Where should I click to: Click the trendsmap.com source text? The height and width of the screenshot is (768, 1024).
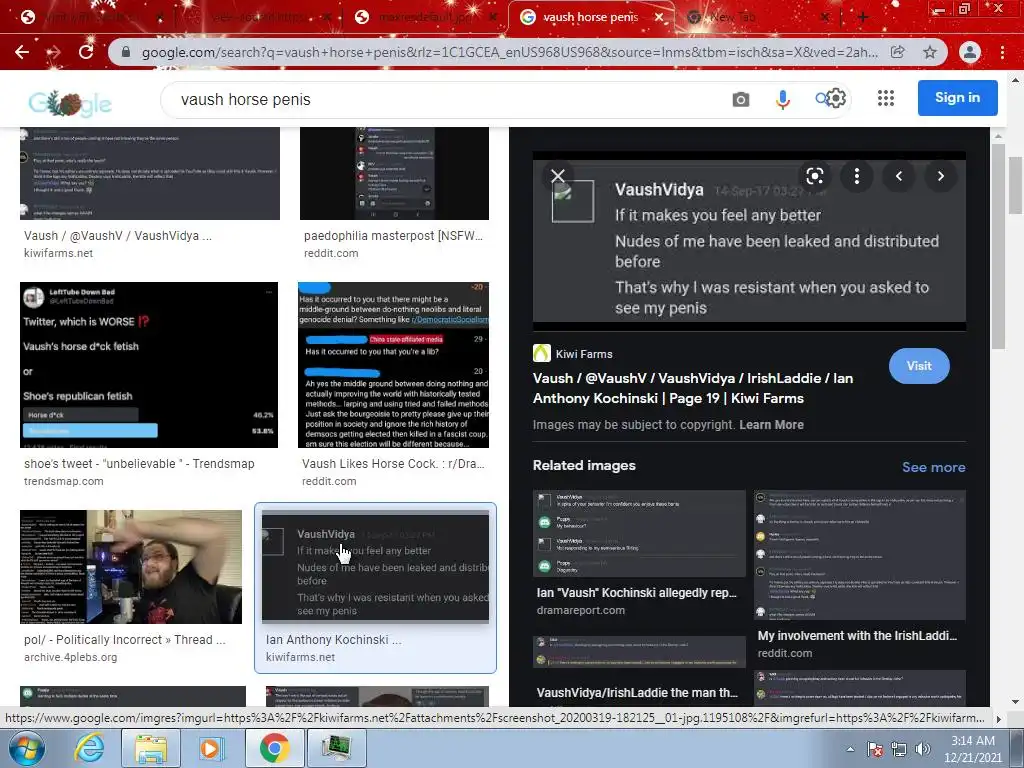[x=63, y=481]
